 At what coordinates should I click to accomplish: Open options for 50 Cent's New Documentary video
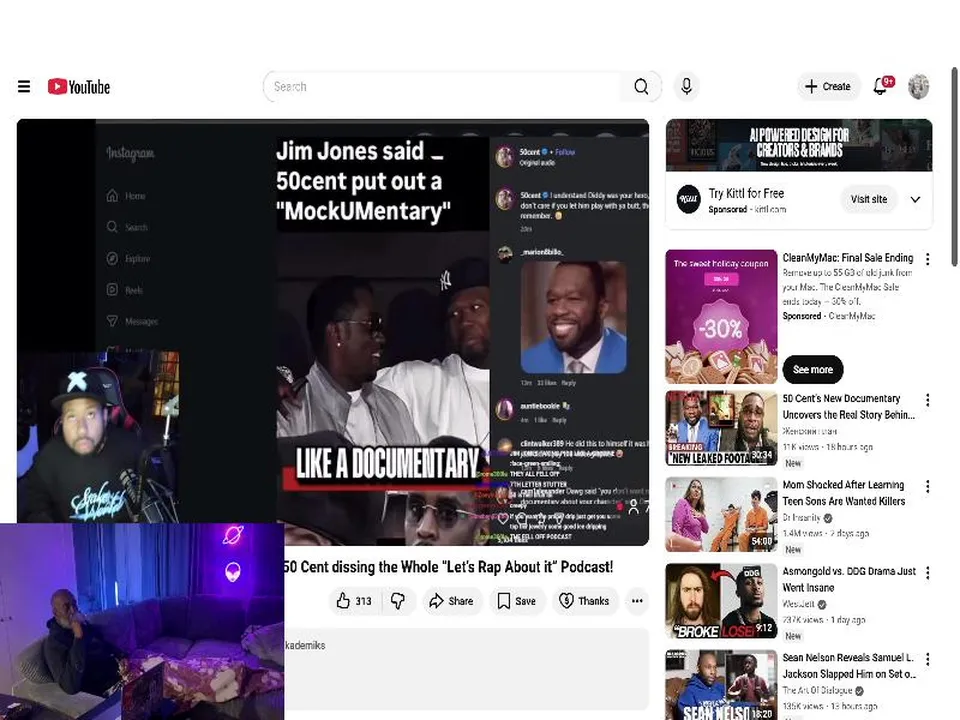(928, 400)
